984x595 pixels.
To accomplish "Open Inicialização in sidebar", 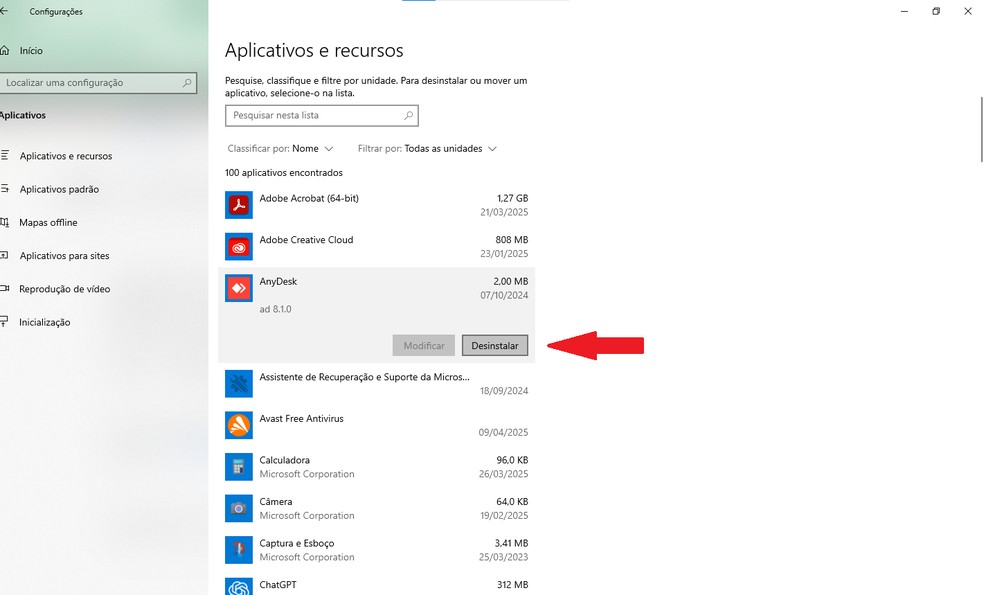I will [45, 322].
